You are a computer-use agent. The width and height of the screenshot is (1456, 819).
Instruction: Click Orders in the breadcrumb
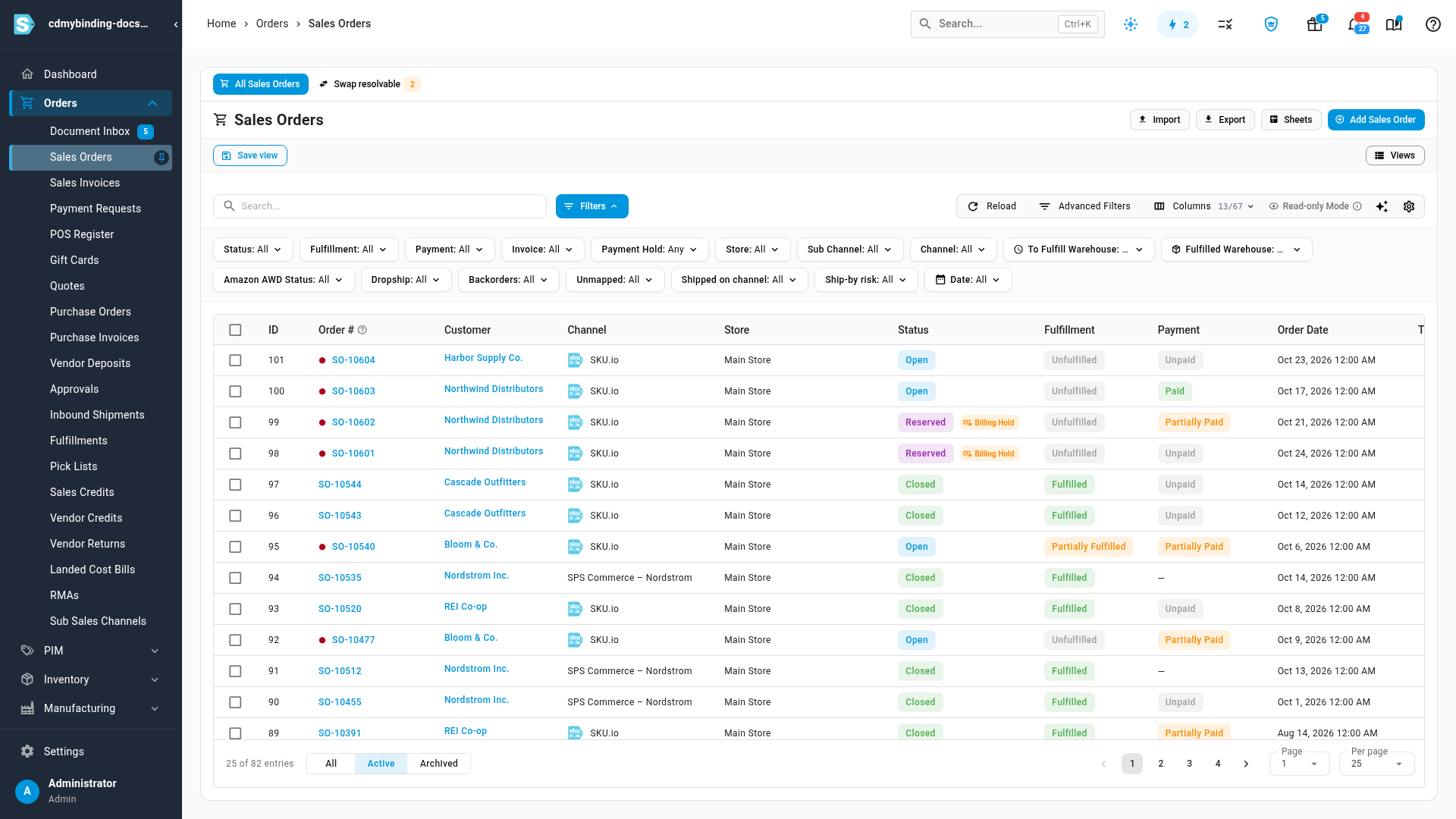coord(272,24)
